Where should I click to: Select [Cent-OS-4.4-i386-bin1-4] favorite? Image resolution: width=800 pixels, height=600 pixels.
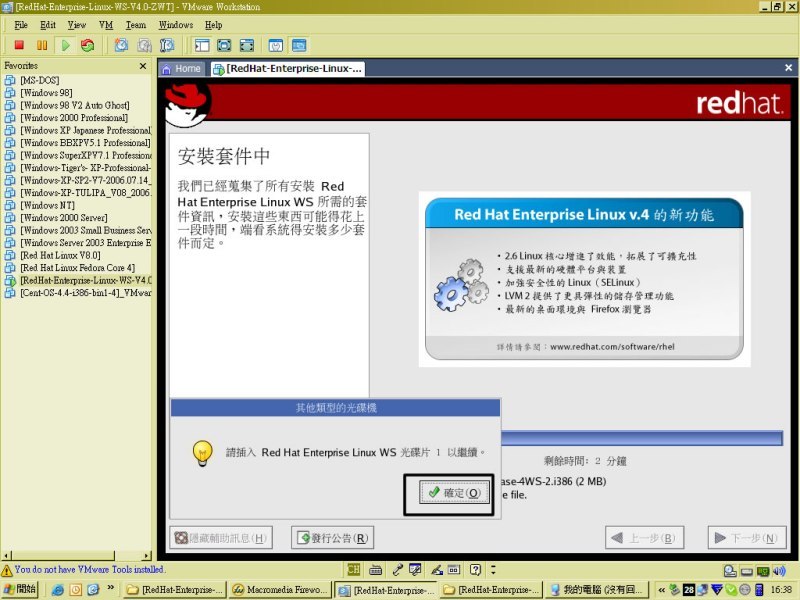click(x=86, y=293)
